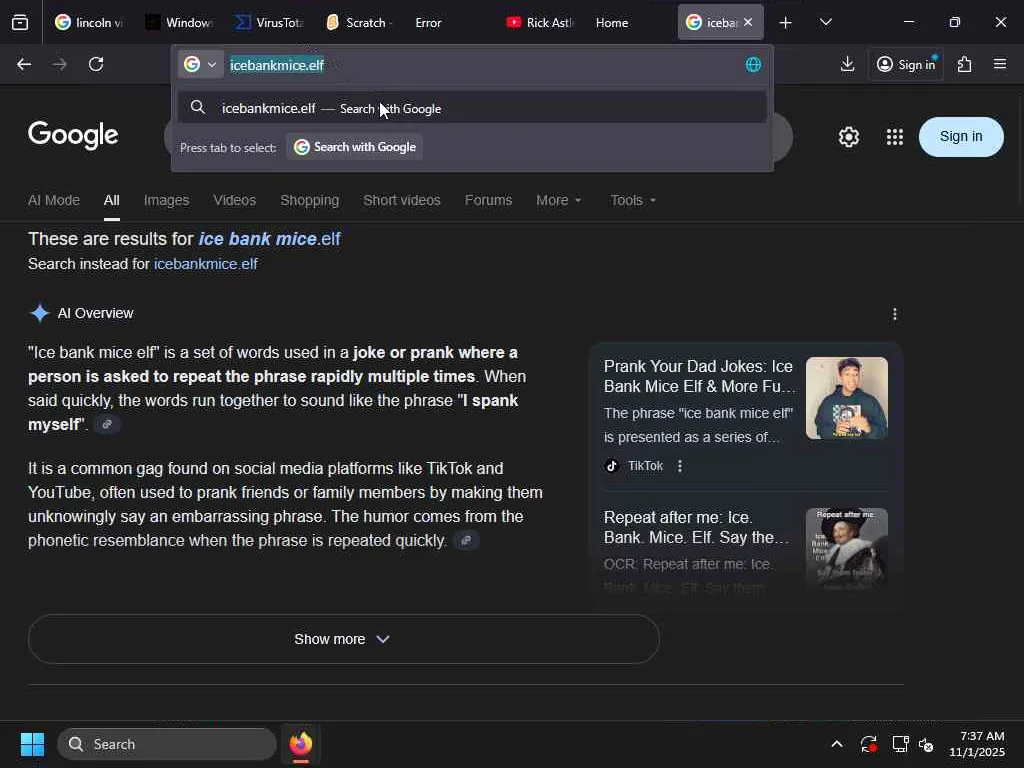The width and height of the screenshot is (1024, 768).
Task: Click the forward navigation arrow
Action: click(x=59, y=64)
